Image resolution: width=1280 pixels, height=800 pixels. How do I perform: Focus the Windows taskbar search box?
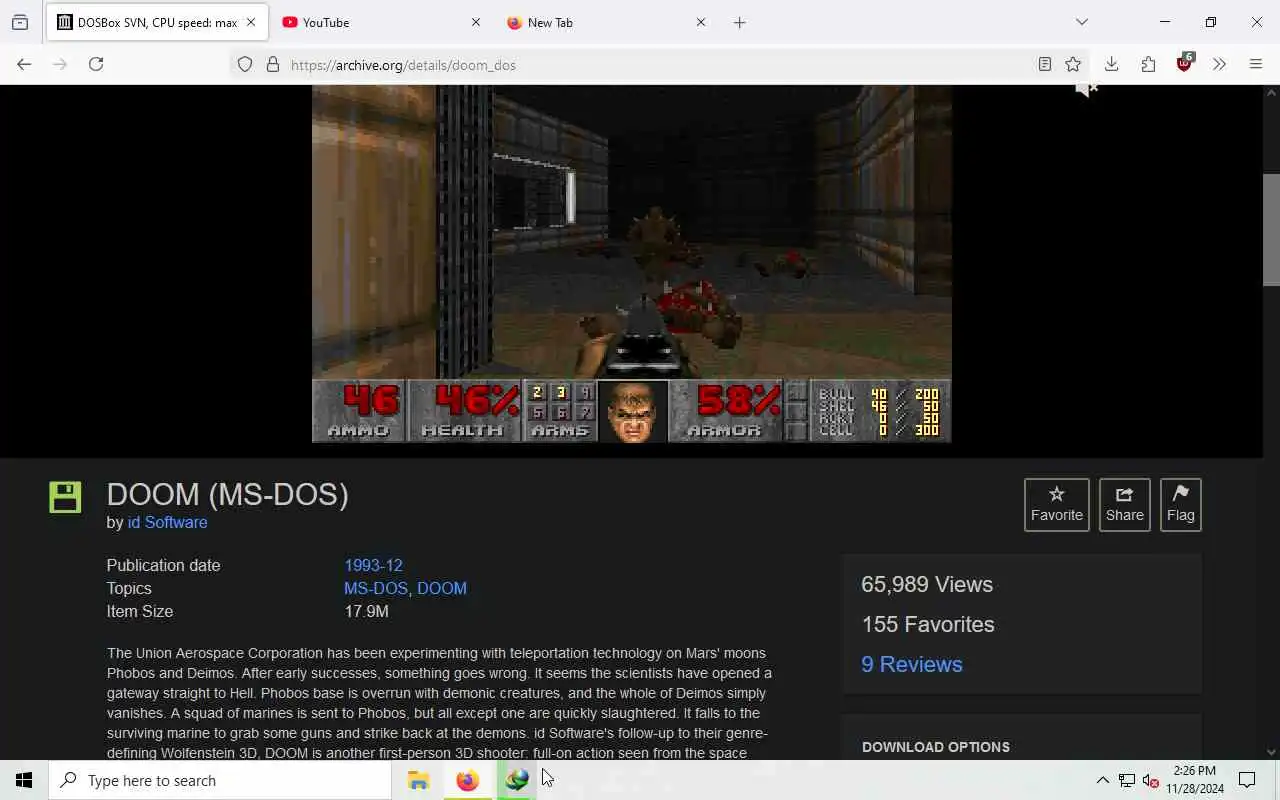pyautogui.click(x=220, y=780)
